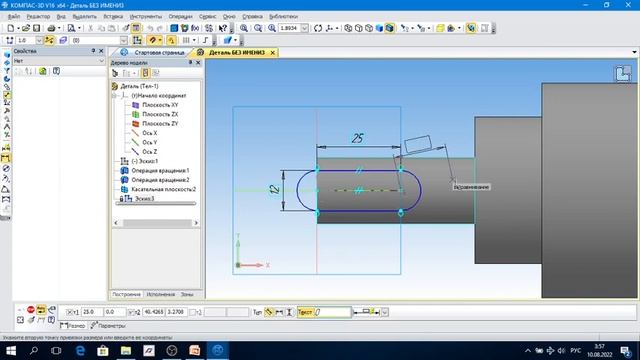Switch to the Исполнения tab

pos(160,294)
